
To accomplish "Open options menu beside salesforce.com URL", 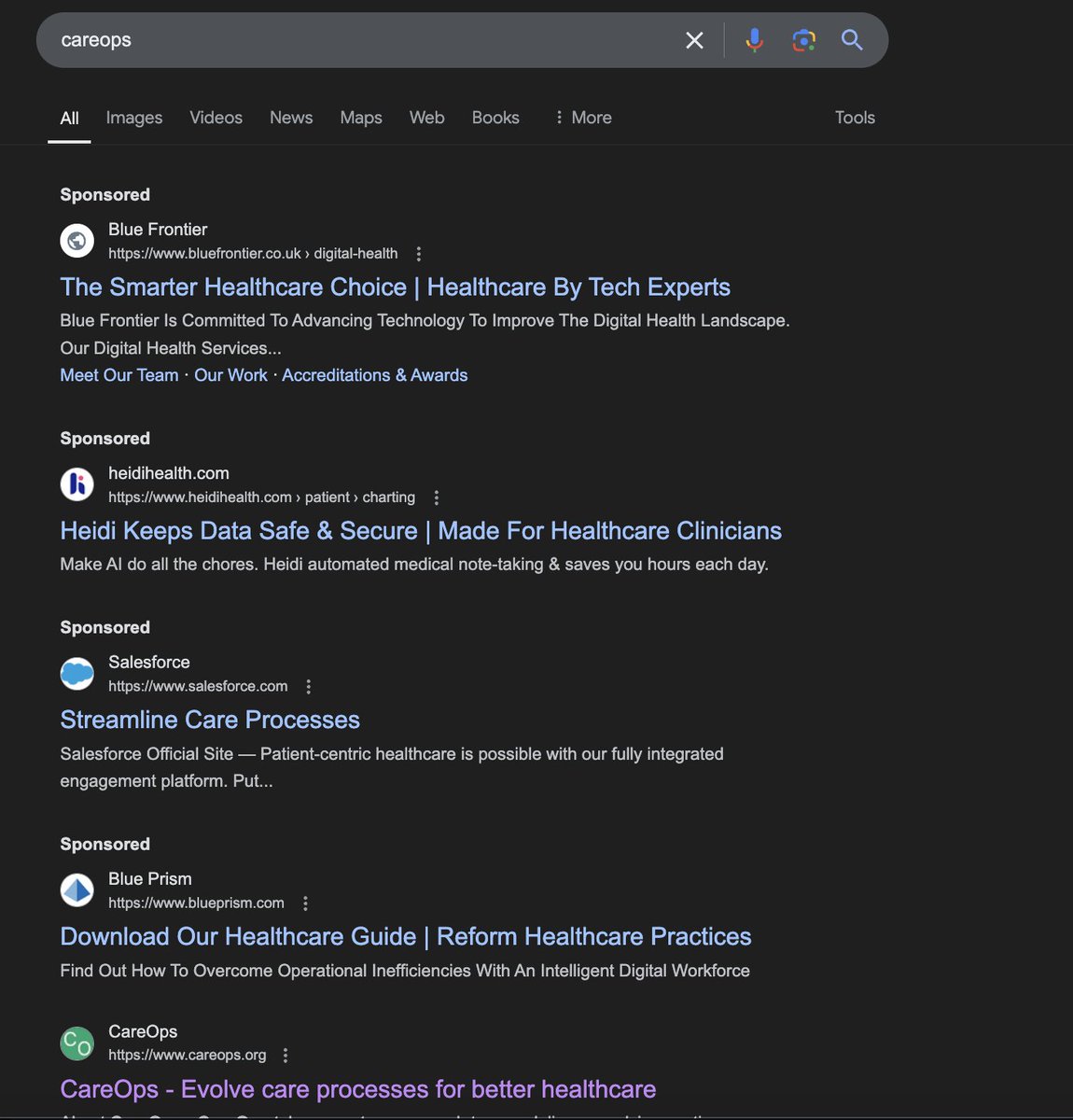I will click(309, 686).
